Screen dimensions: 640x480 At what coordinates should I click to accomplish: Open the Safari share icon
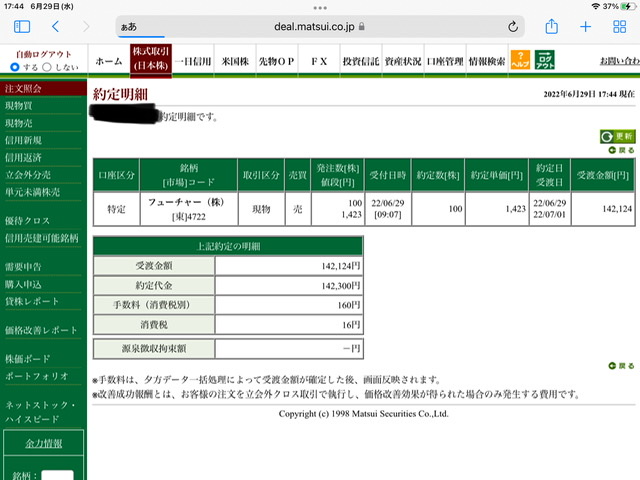pyautogui.click(x=551, y=26)
